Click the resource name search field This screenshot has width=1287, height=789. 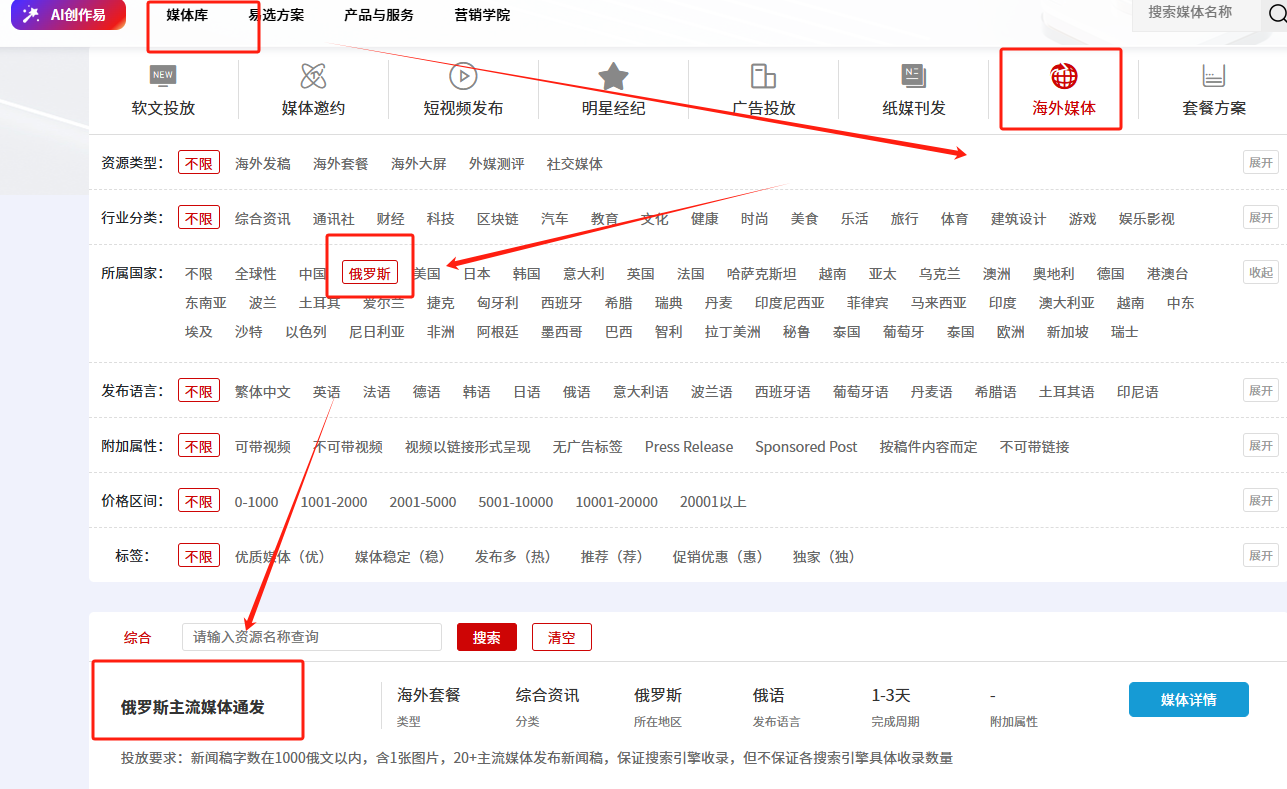click(x=311, y=637)
